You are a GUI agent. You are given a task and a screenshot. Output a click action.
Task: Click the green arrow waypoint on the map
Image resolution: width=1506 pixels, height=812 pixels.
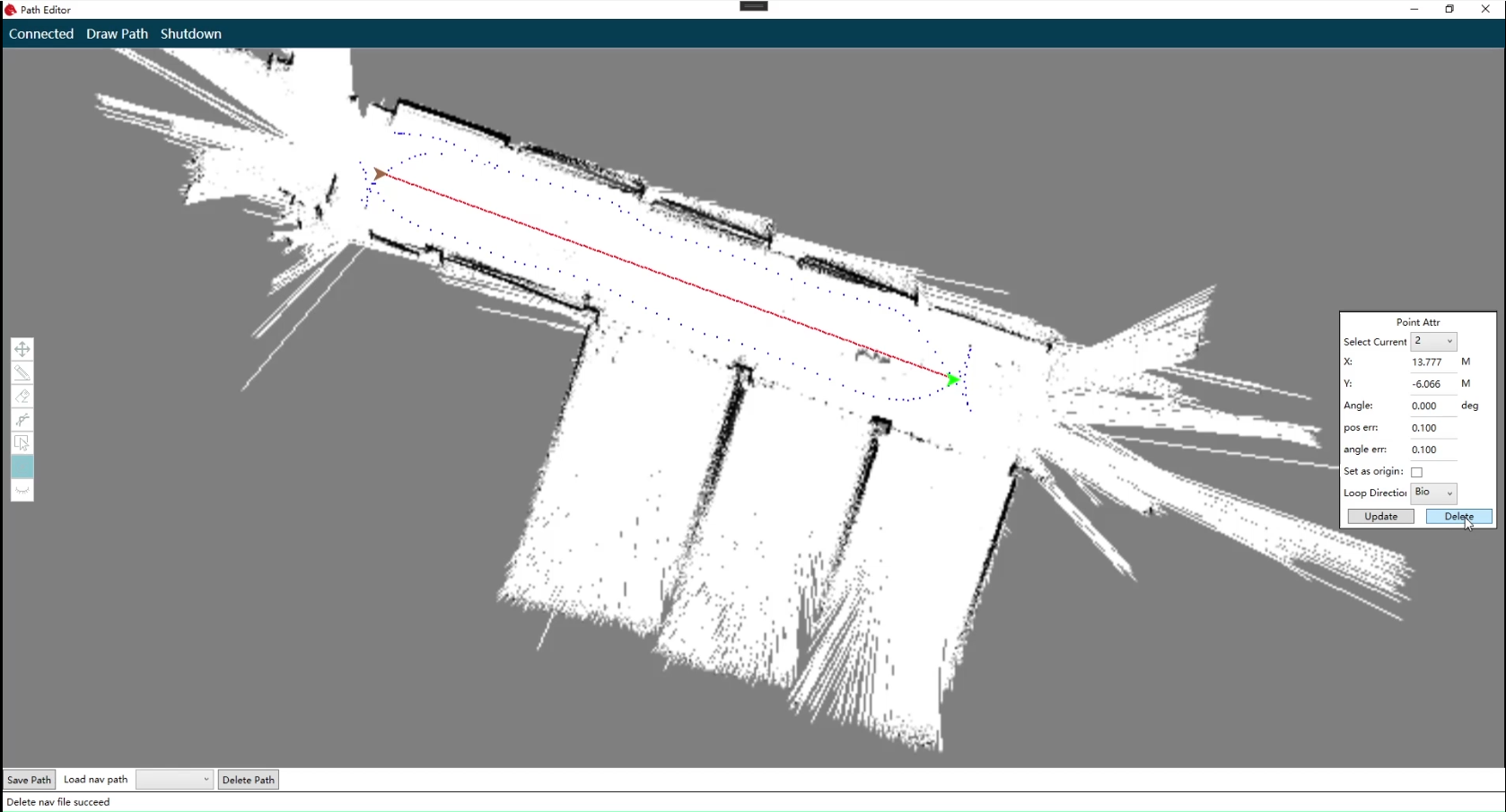(952, 380)
